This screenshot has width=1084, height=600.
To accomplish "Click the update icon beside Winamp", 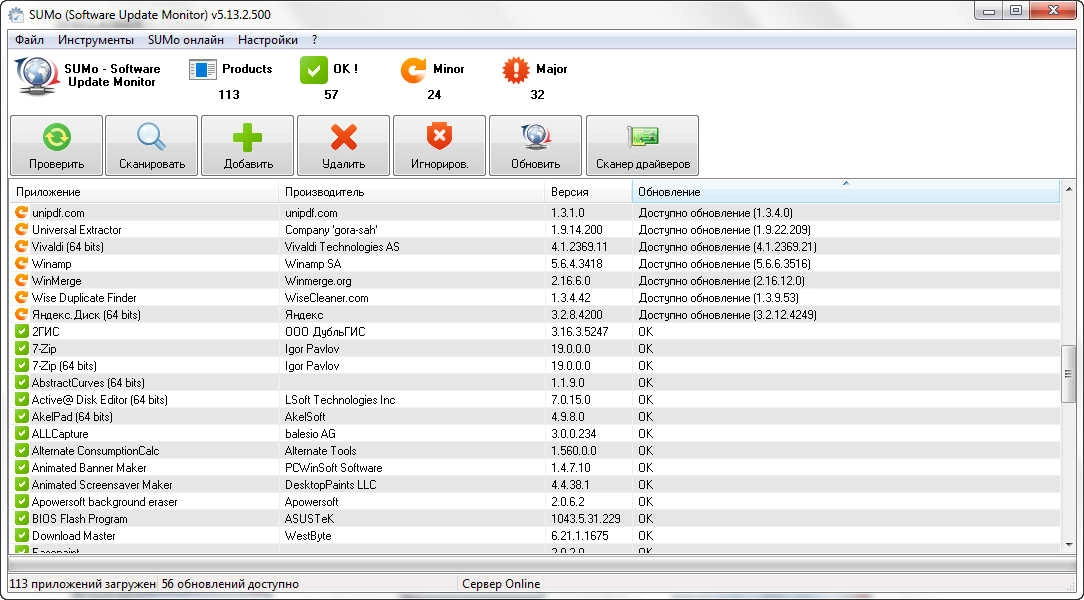I will (21, 263).
